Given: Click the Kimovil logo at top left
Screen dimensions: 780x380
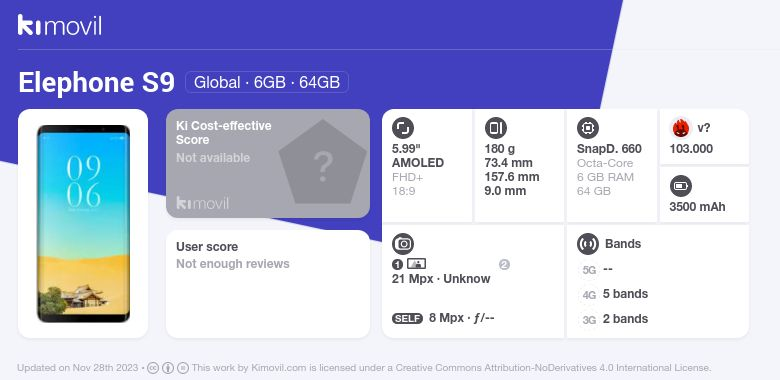Looking at the screenshot, I should pyautogui.click(x=60, y=25).
